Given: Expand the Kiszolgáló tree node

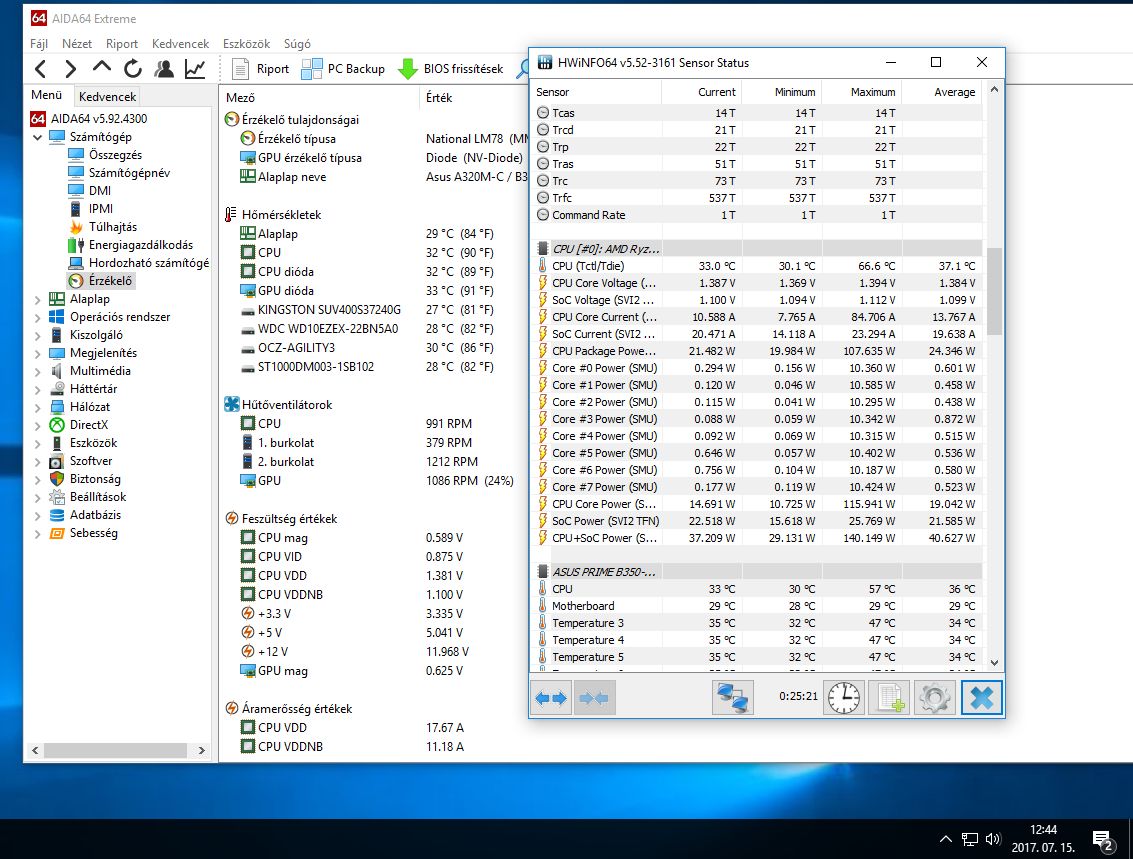Looking at the screenshot, I should click(37, 335).
